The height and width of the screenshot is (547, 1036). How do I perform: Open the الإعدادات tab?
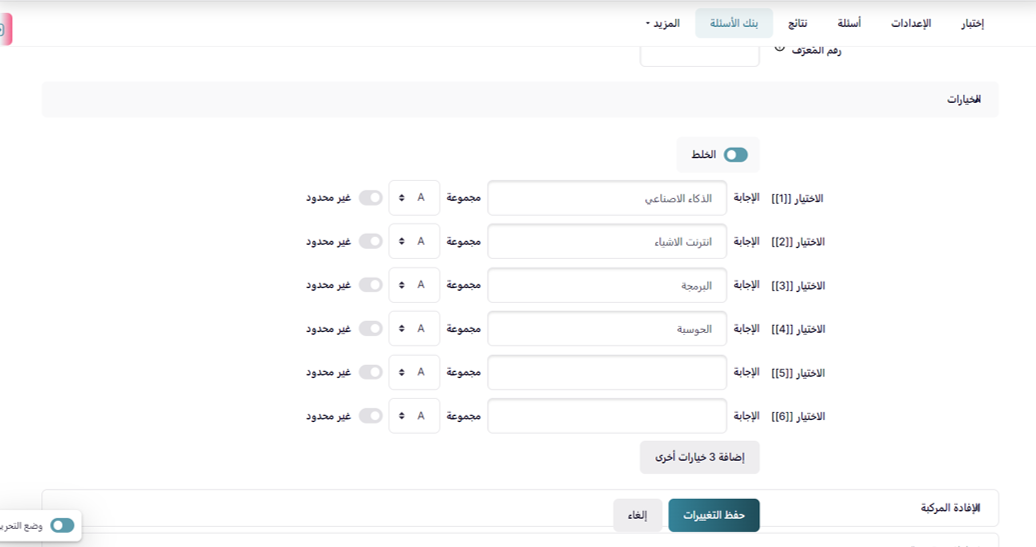[911, 23]
